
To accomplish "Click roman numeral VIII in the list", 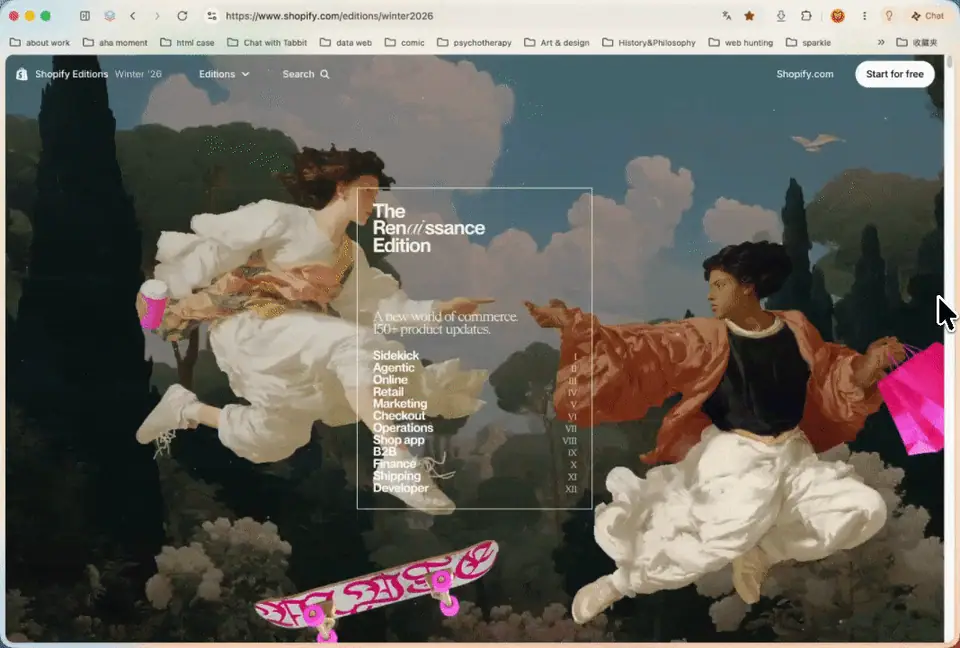I will (x=569, y=440).
